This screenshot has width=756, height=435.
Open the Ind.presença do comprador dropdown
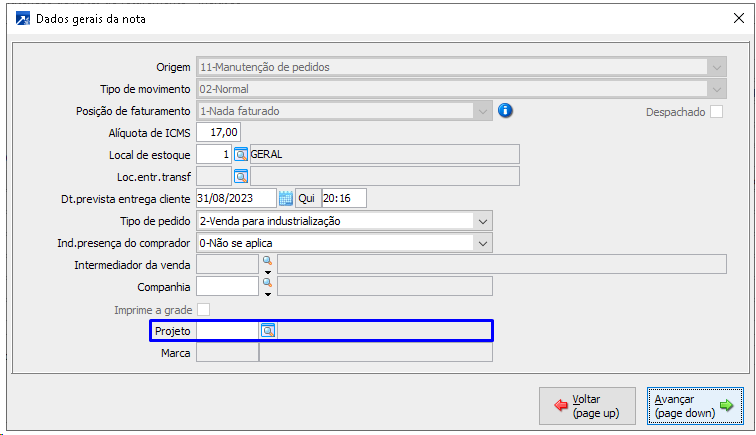coord(483,244)
